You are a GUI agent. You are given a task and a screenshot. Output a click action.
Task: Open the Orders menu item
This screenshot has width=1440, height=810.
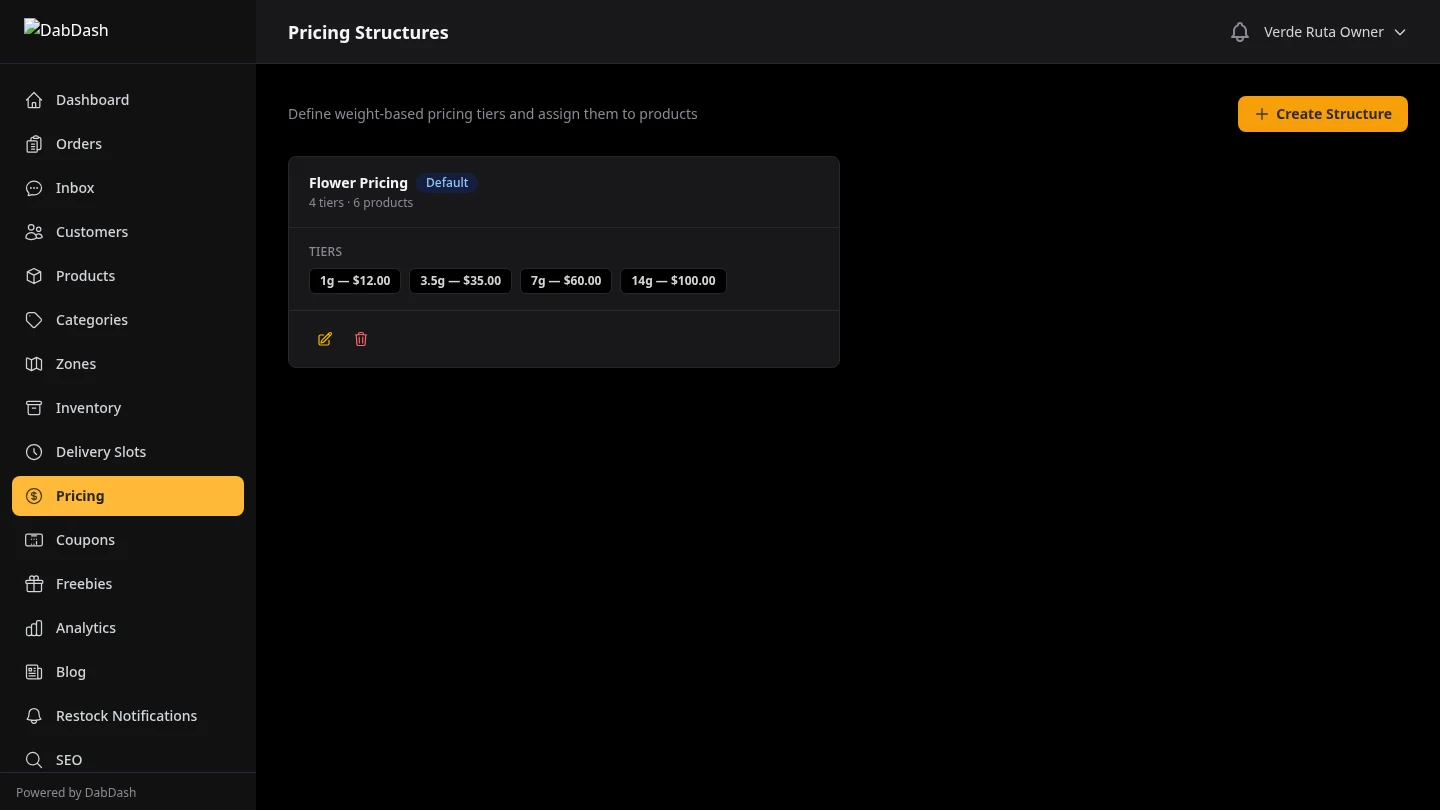click(x=79, y=144)
